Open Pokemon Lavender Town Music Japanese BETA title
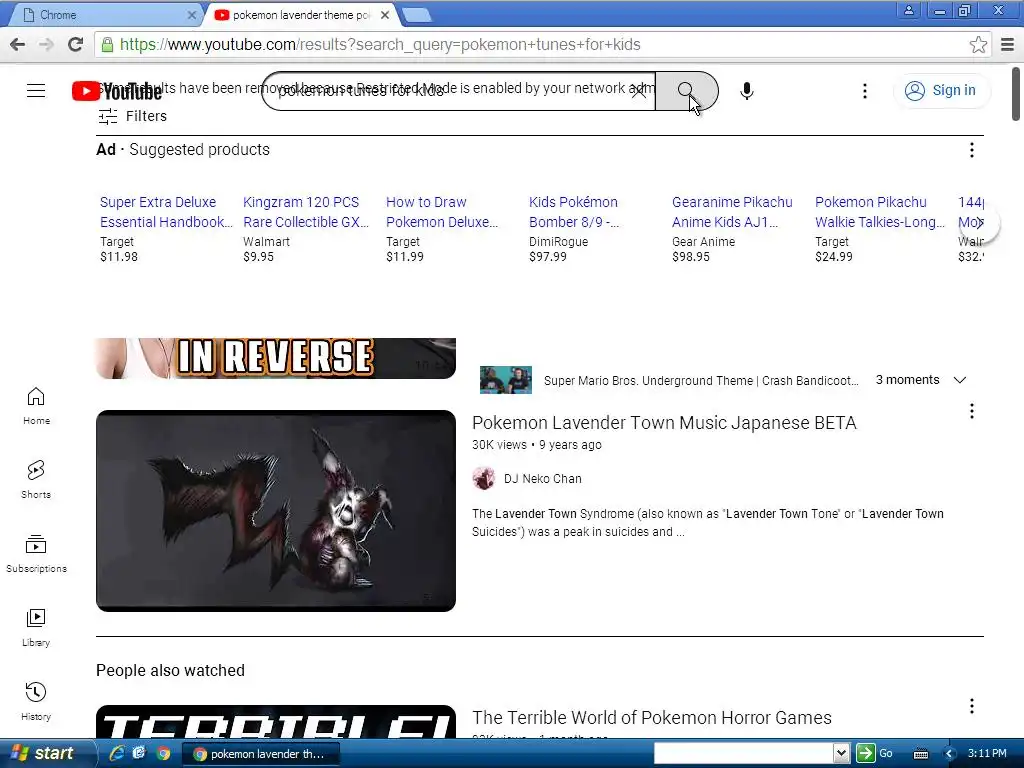This screenshot has height=768, width=1024. (664, 423)
